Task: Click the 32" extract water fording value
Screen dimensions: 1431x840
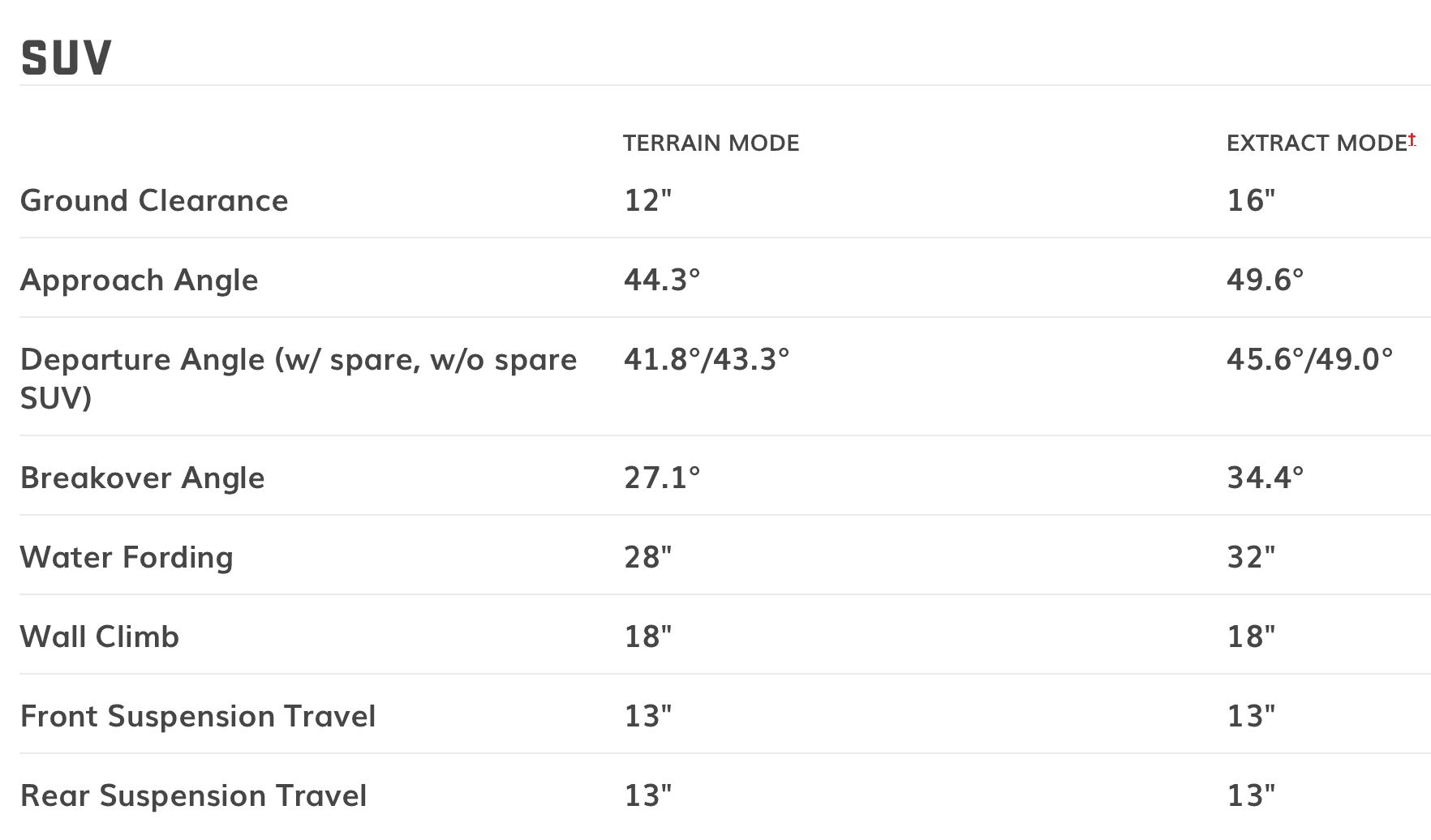Action: (x=1251, y=557)
